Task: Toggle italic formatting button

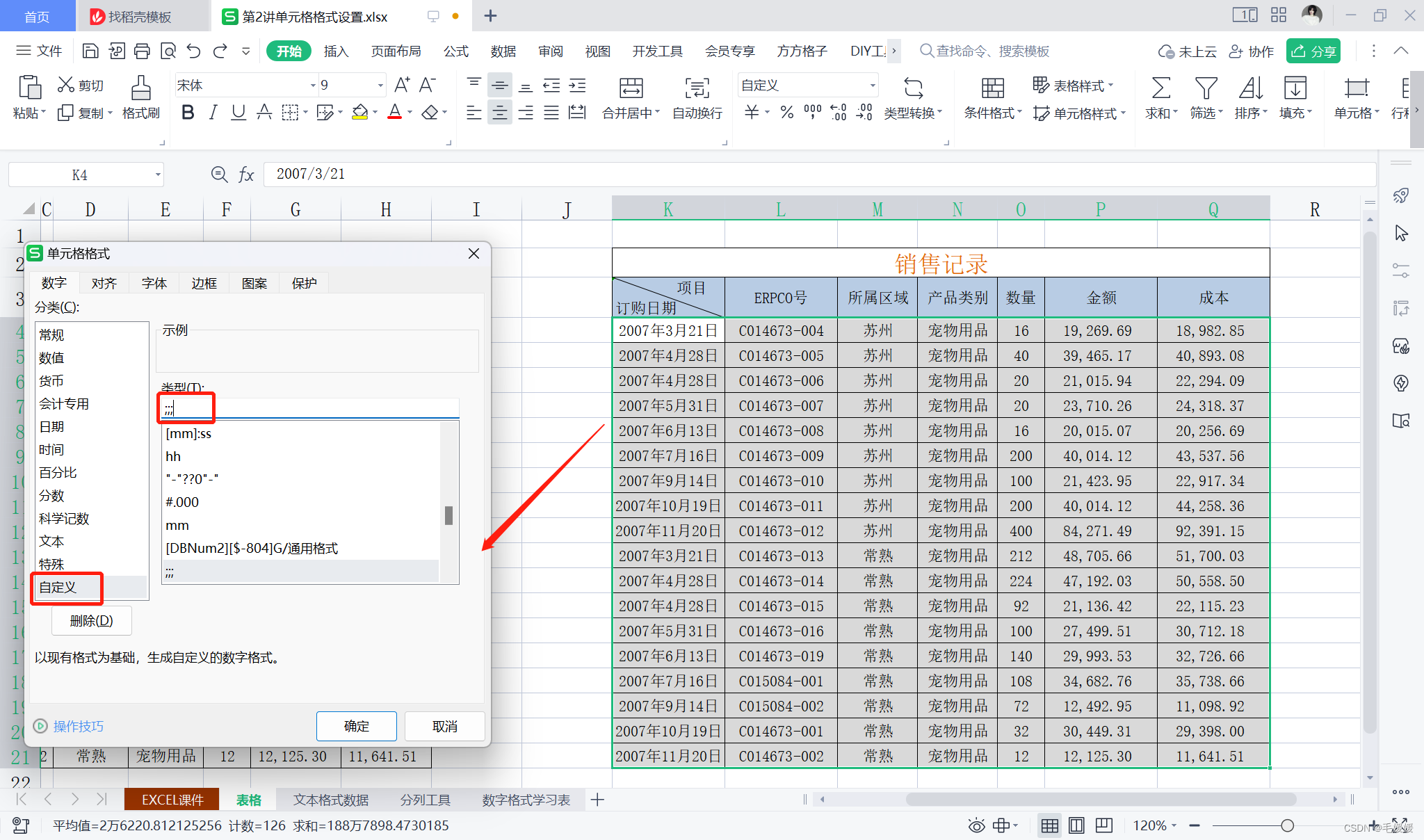Action: click(213, 112)
